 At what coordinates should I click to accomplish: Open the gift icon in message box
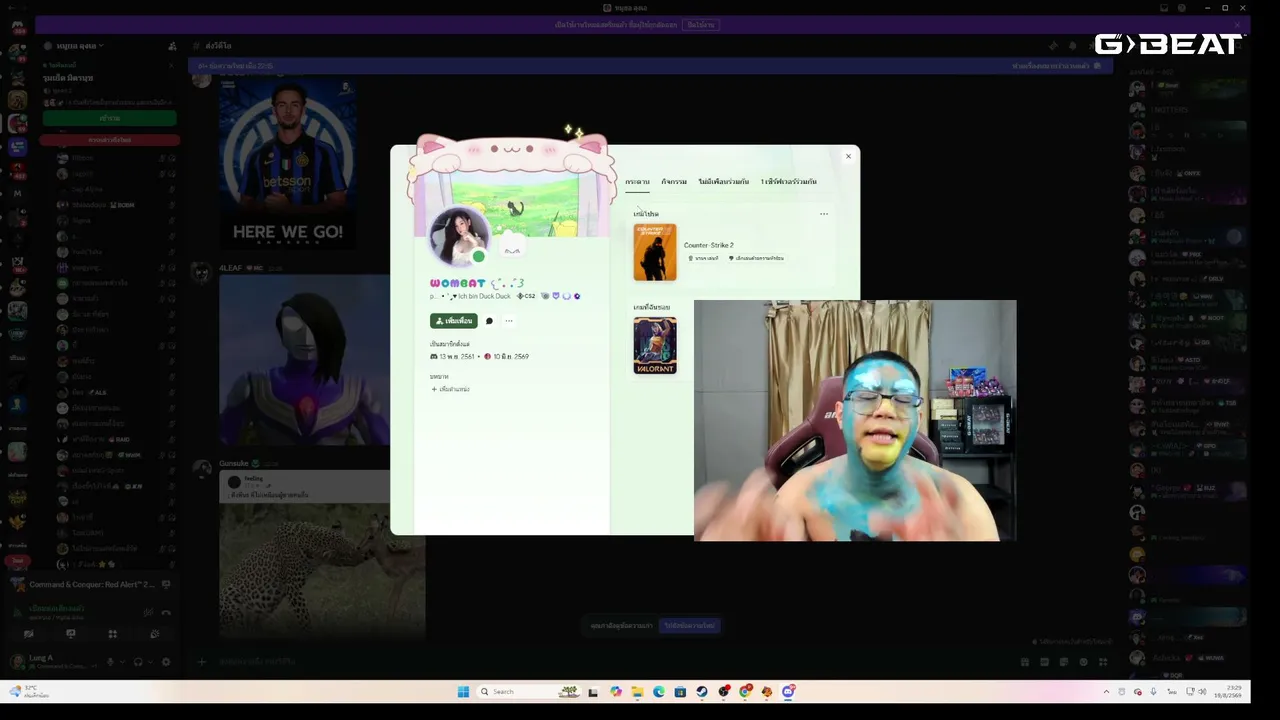pyautogui.click(x=1025, y=662)
